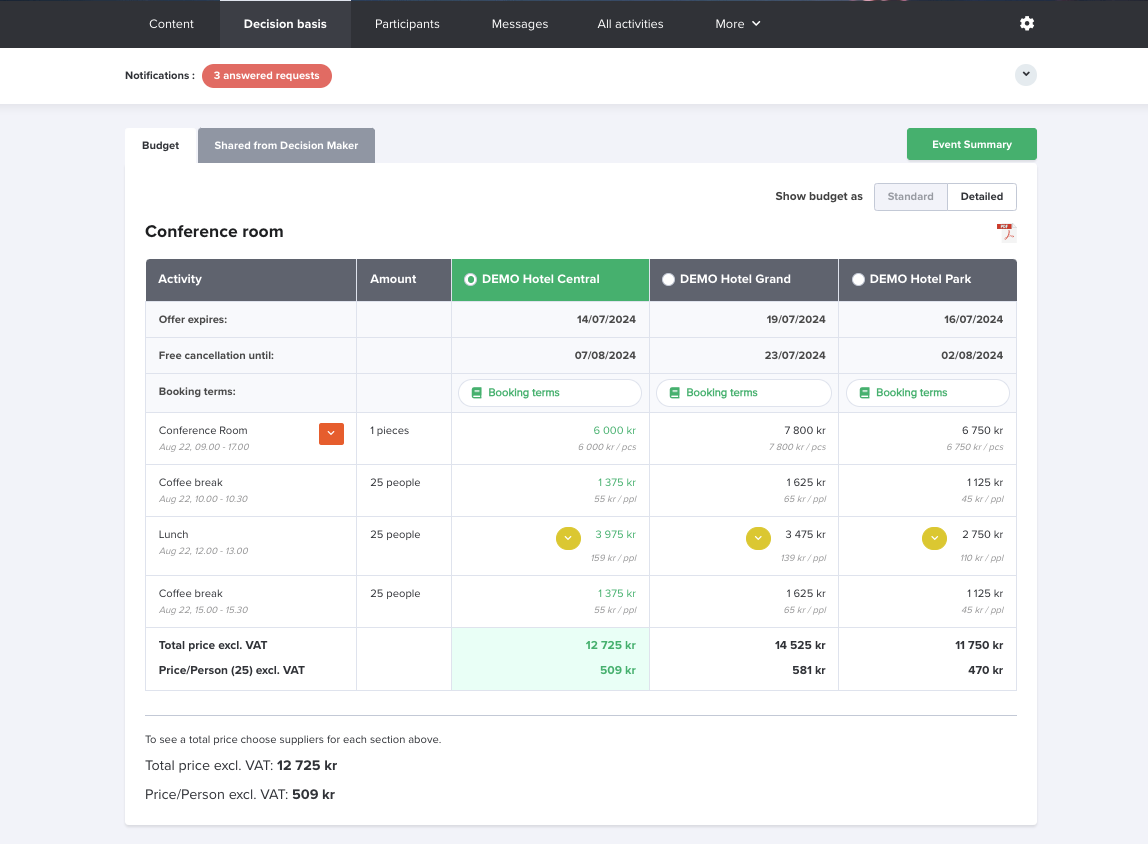Open the Content tab
Screen dimensions: 1148x844
pyautogui.click(x=171, y=24)
